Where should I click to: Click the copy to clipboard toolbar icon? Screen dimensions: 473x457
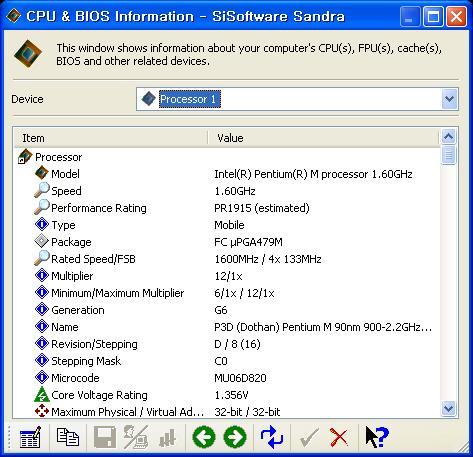(68, 437)
